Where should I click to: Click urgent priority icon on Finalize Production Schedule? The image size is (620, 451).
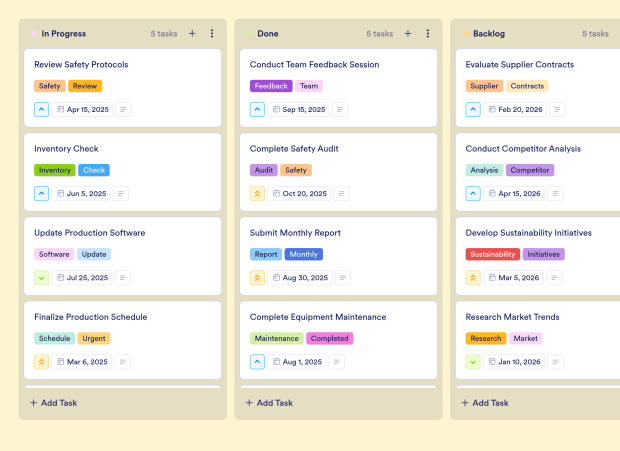tap(42, 362)
